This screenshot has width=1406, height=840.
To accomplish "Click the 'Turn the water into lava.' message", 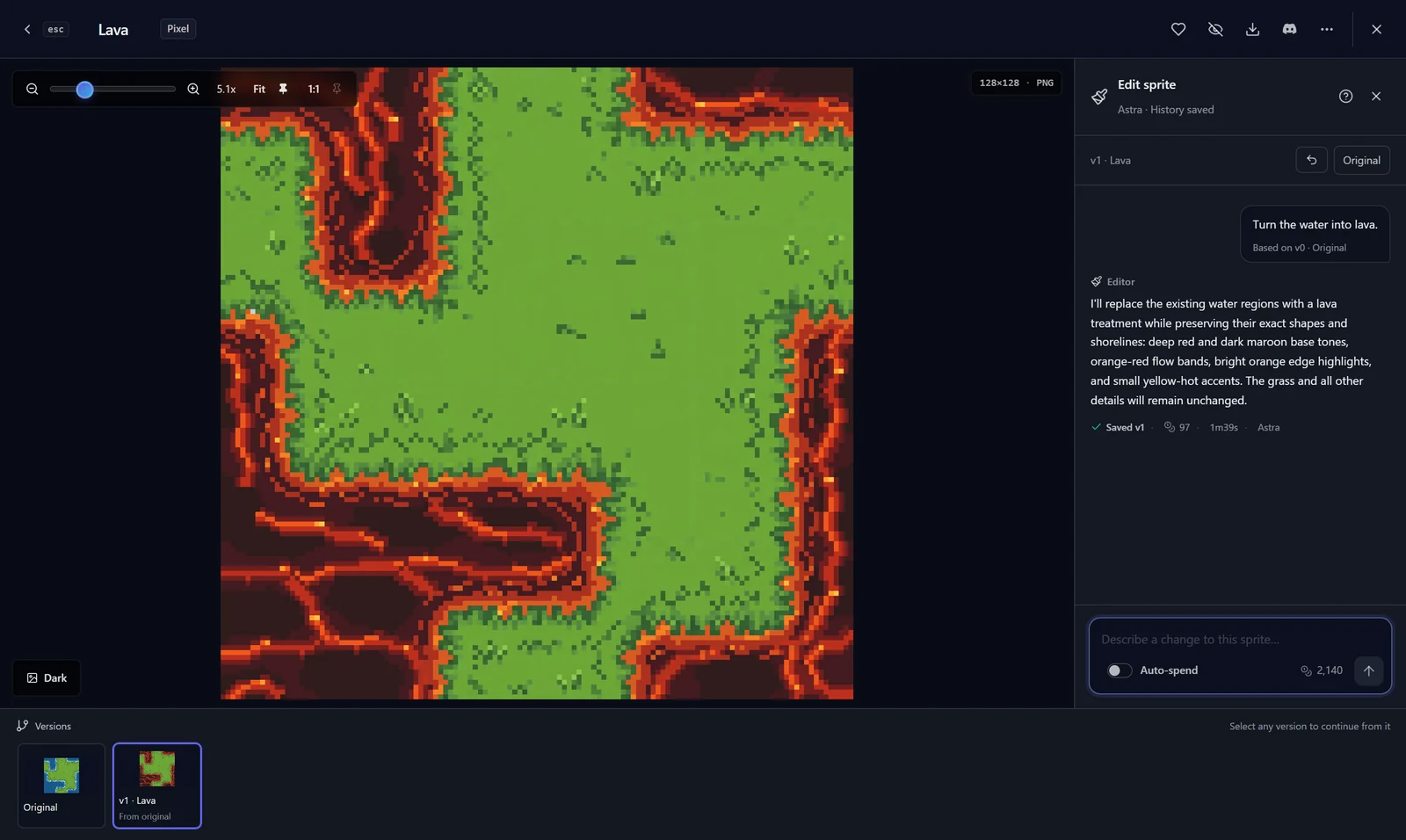I will (x=1315, y=225).
